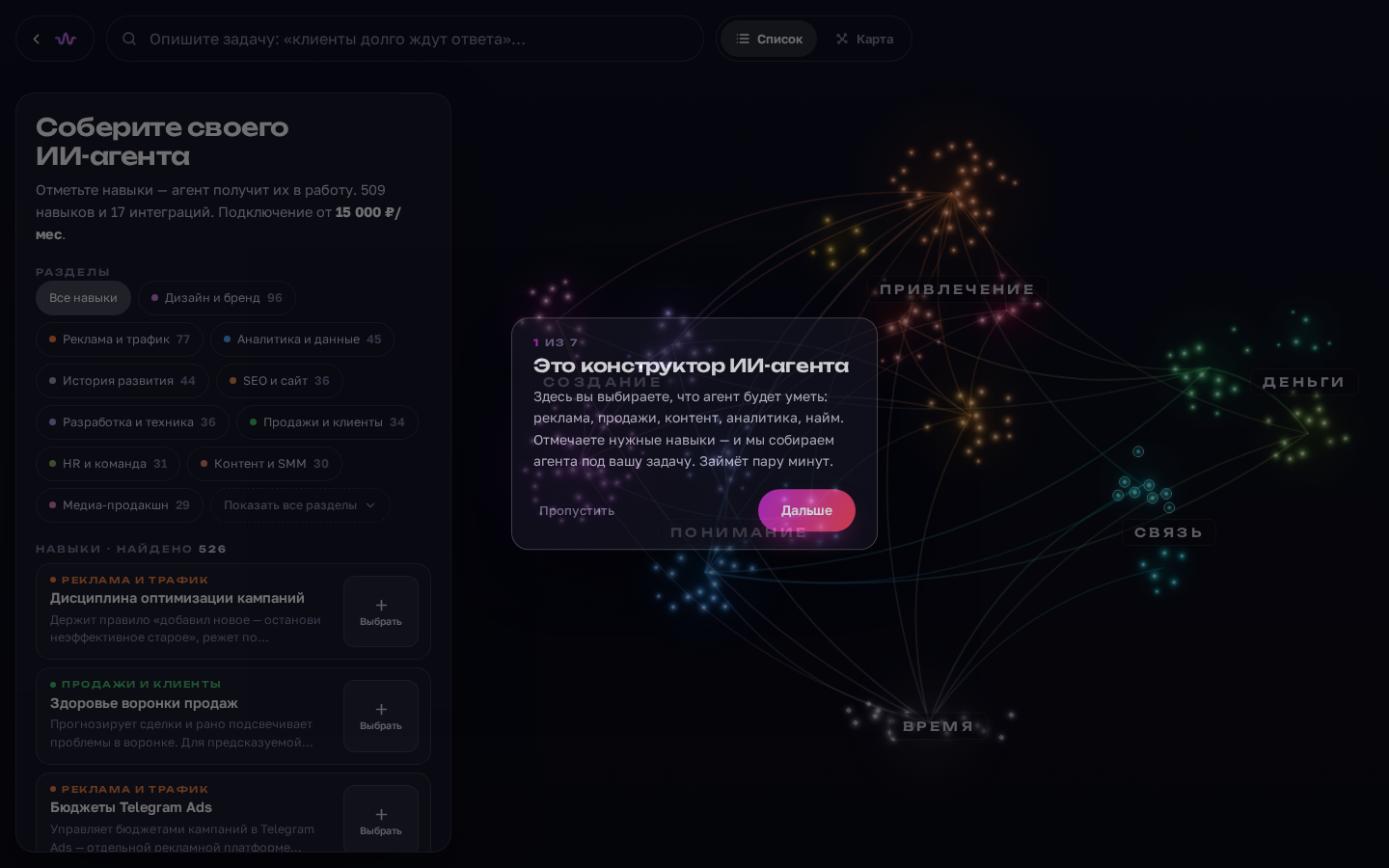The image size is (1389, 868).
Task: Click the Дальше button
Action: coord(806,510)
